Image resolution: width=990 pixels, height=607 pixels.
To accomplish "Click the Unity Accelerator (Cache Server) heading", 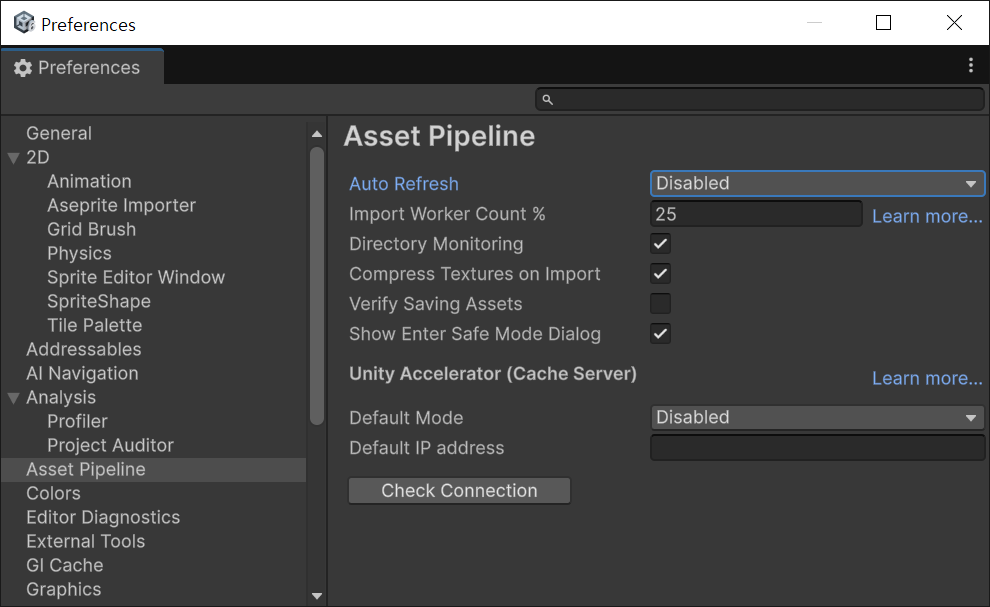I will coord(492,374).
